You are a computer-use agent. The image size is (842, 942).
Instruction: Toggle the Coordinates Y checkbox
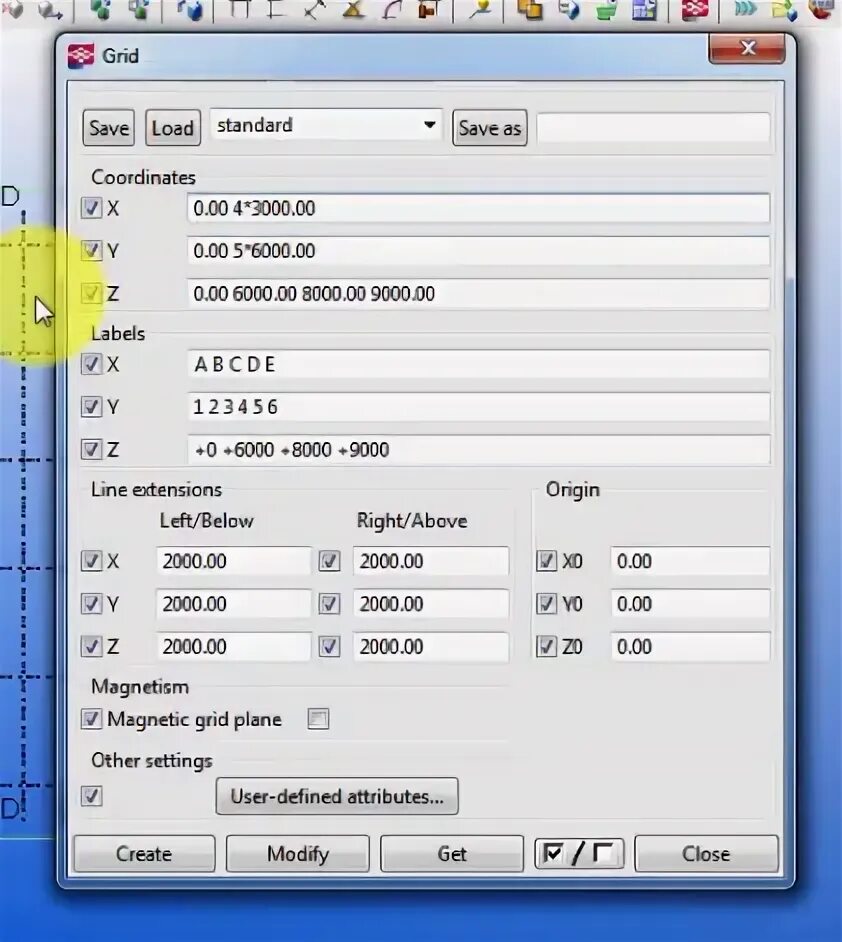tap(91, 251)
